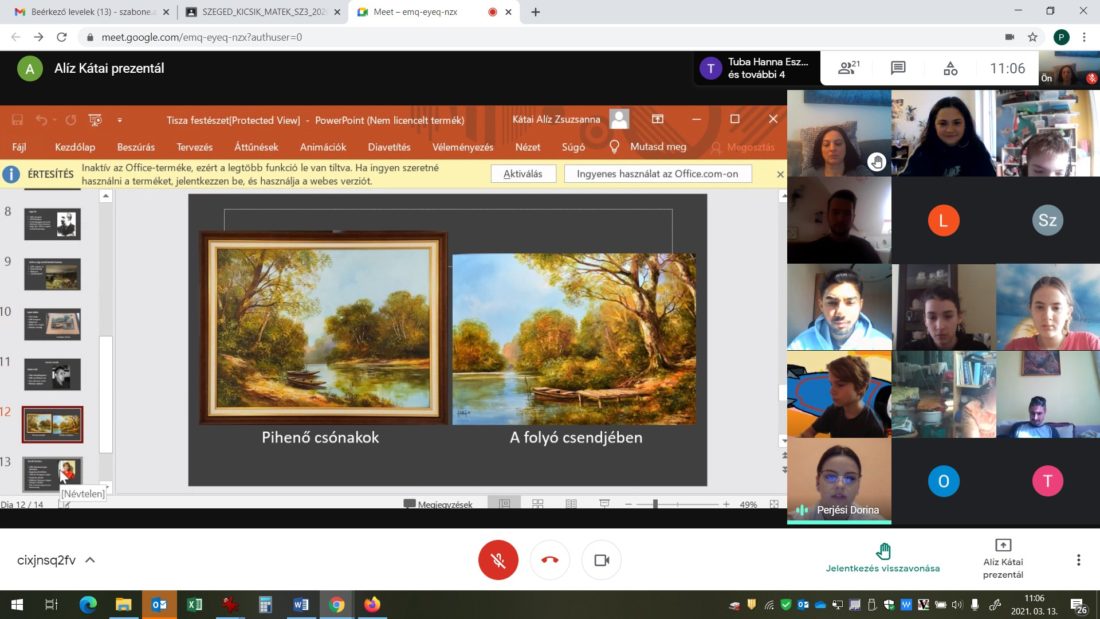Open Alíz Kátai prezentál presentation options
Screen dimensions: 1100x619
tap(1003, 559)
